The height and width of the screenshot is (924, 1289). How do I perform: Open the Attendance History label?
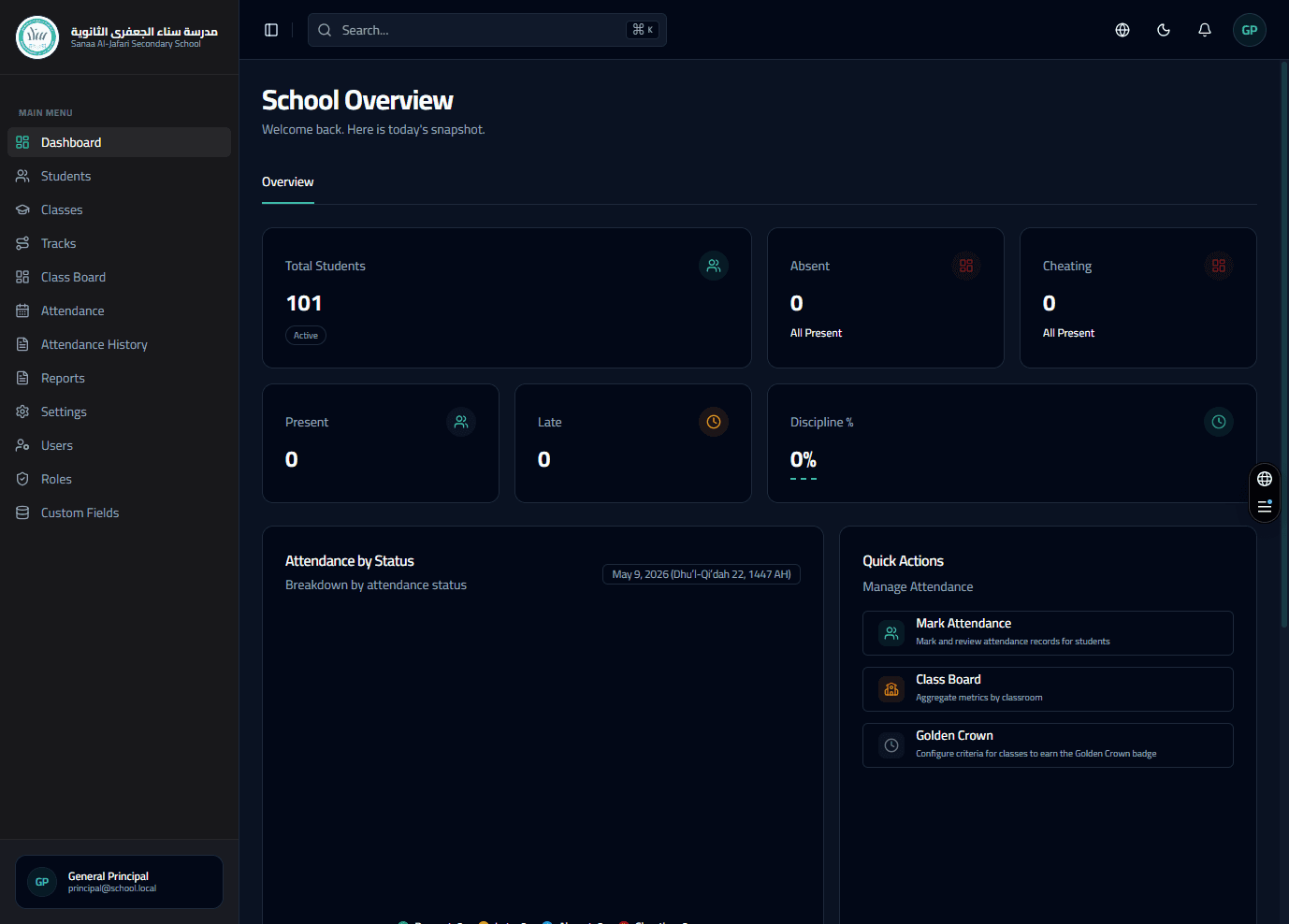tap(94, 344)
